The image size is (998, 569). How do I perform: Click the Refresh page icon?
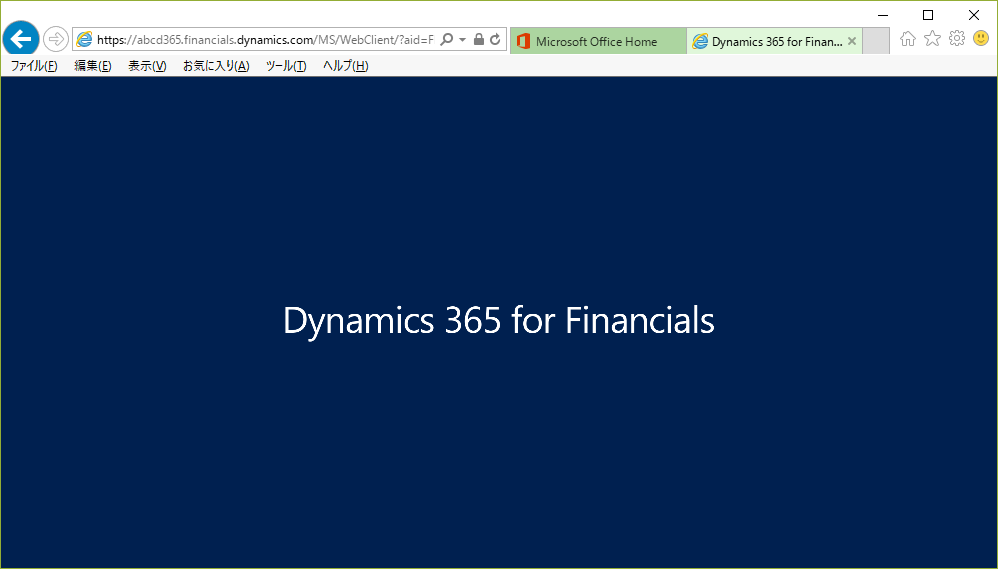pyautogui.click(x=495, y=39)
